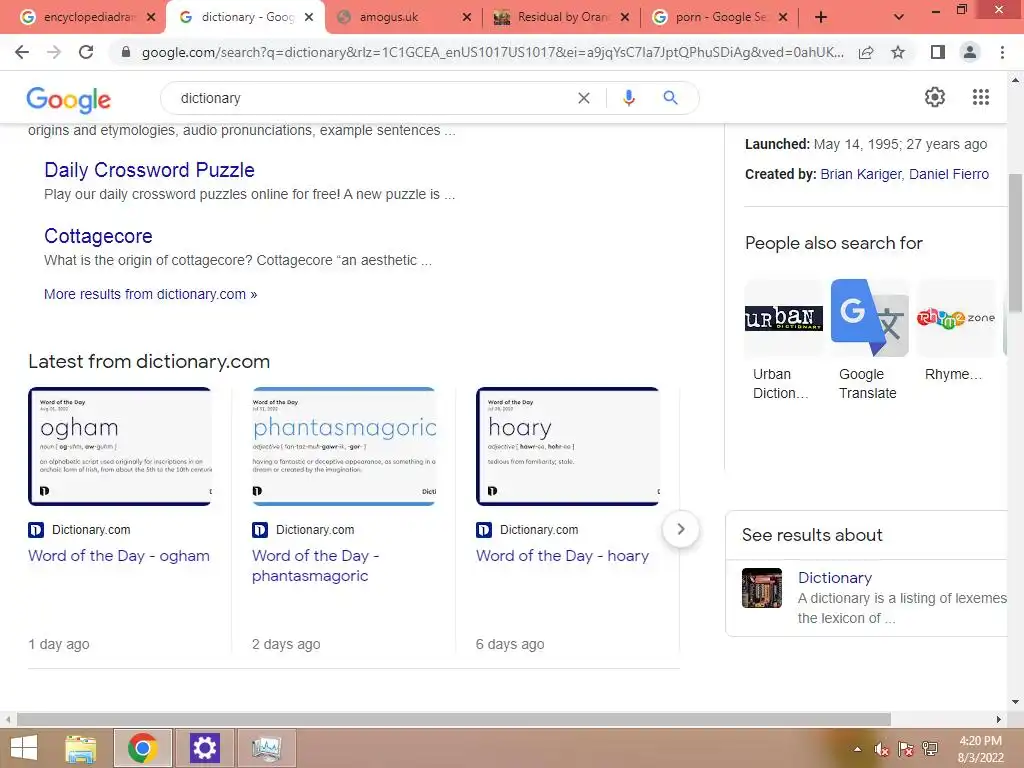
Task: Click the dictionary search input field
Action: point(372,98)
